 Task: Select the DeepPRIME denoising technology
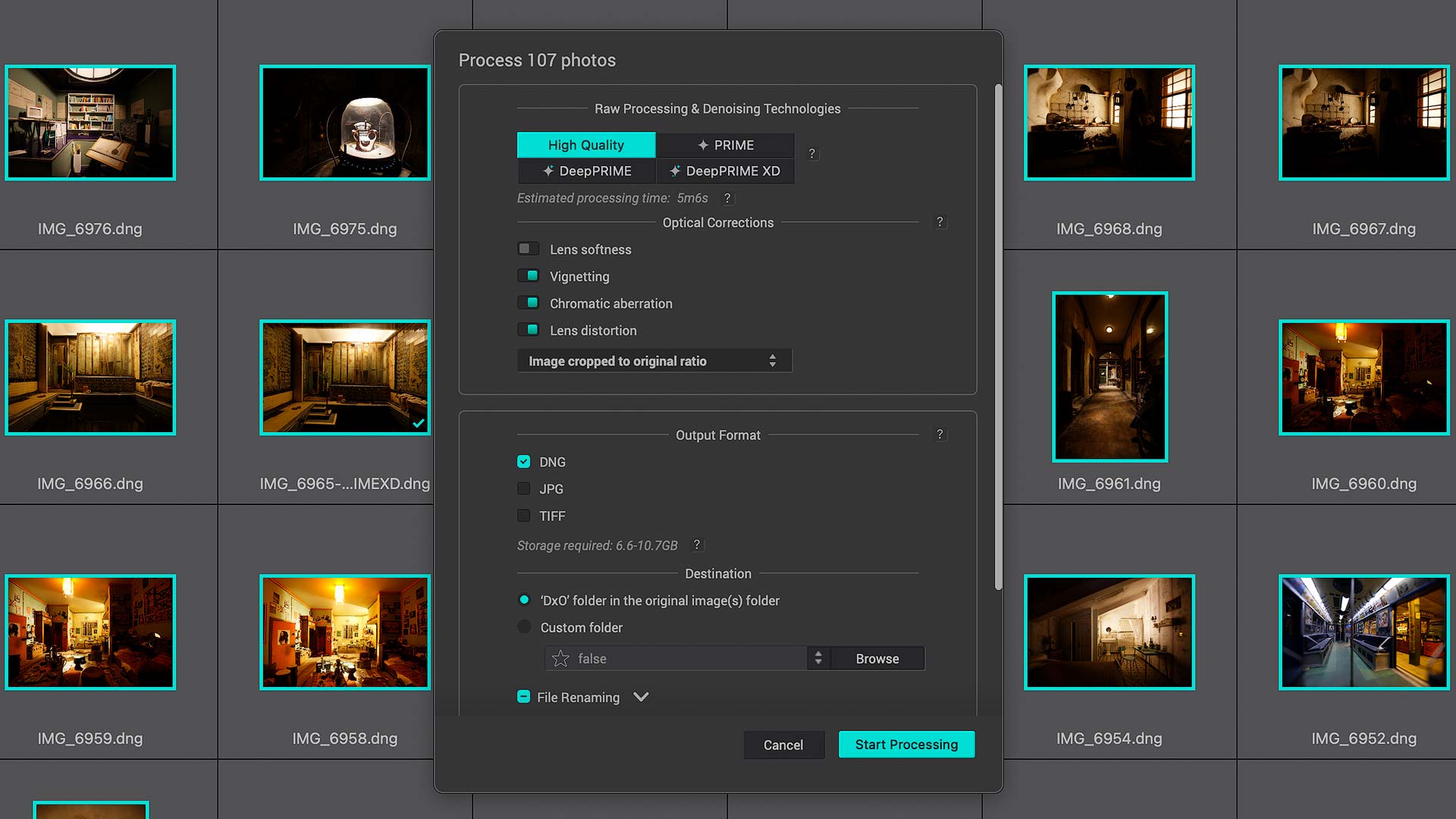point(586,171)
